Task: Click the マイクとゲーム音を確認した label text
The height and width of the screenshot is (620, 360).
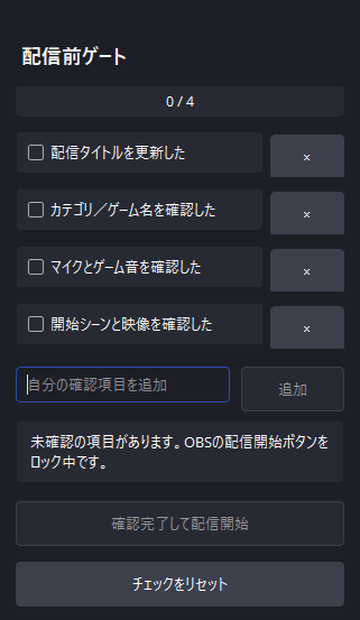Action: [126, 267]
